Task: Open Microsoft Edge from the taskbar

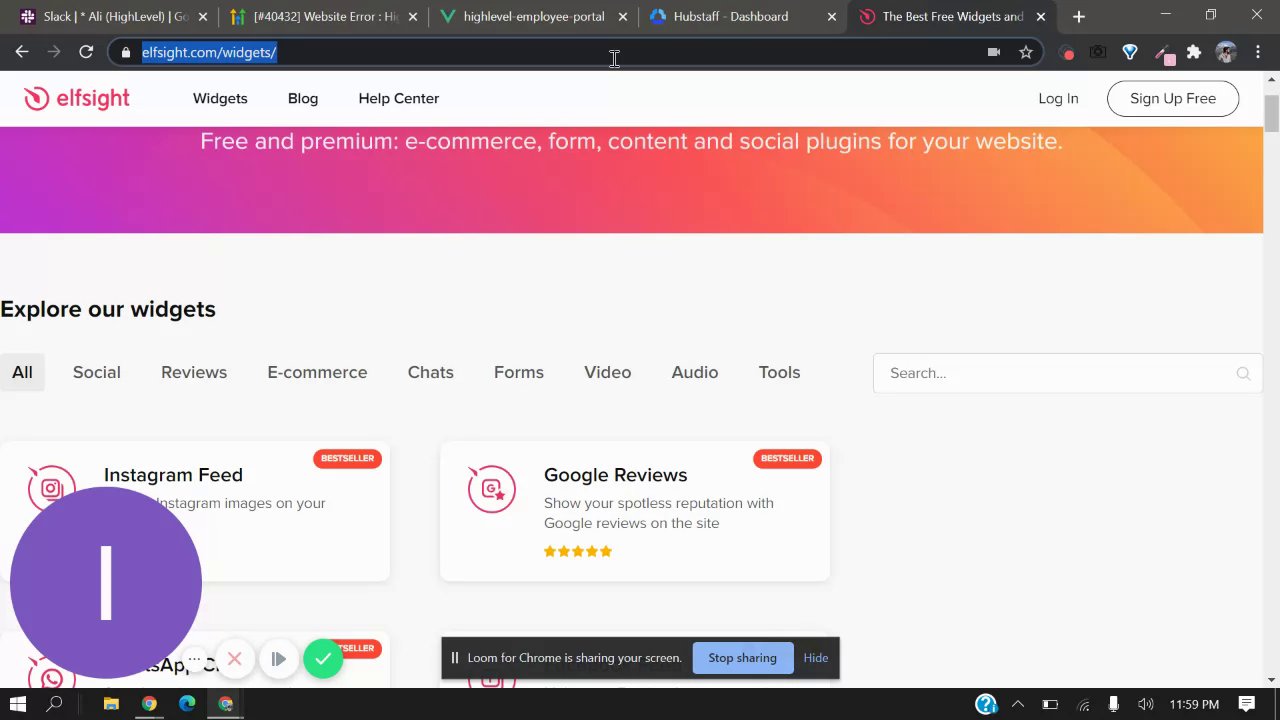Action: point(187,704)
